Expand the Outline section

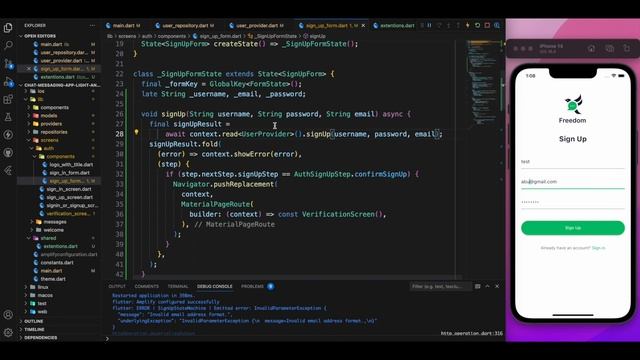pos(33,321)
